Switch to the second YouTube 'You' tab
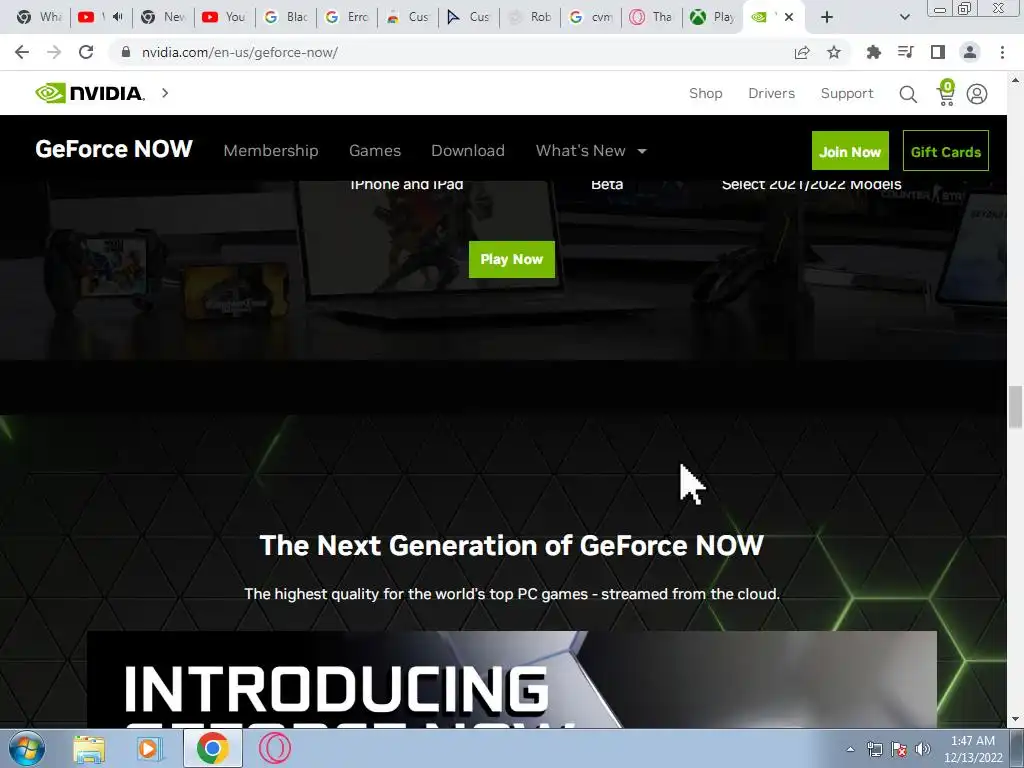This screenshot has height=768, width=1024. click(x=224, y=17)
